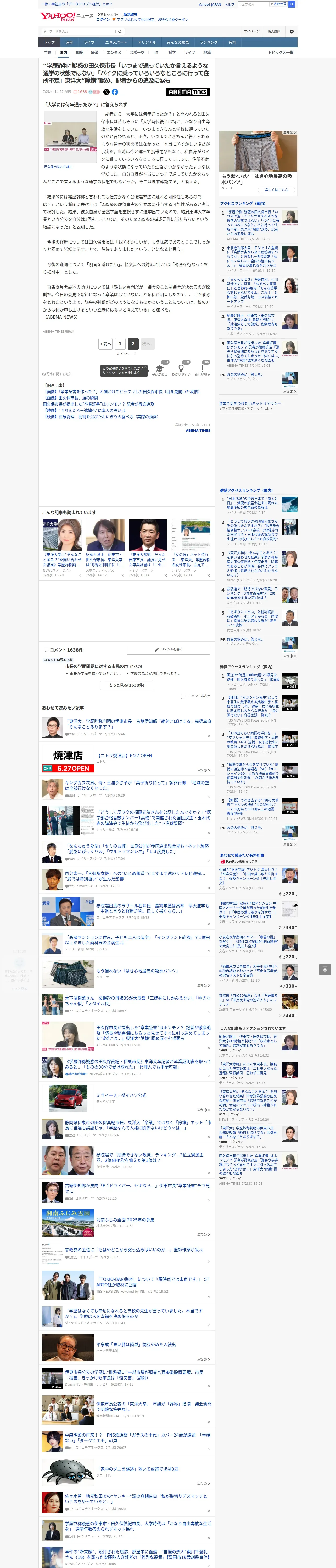This screenshot has width=336, height=1568.
Task: Share the article on Facebook
Action: 115,92
